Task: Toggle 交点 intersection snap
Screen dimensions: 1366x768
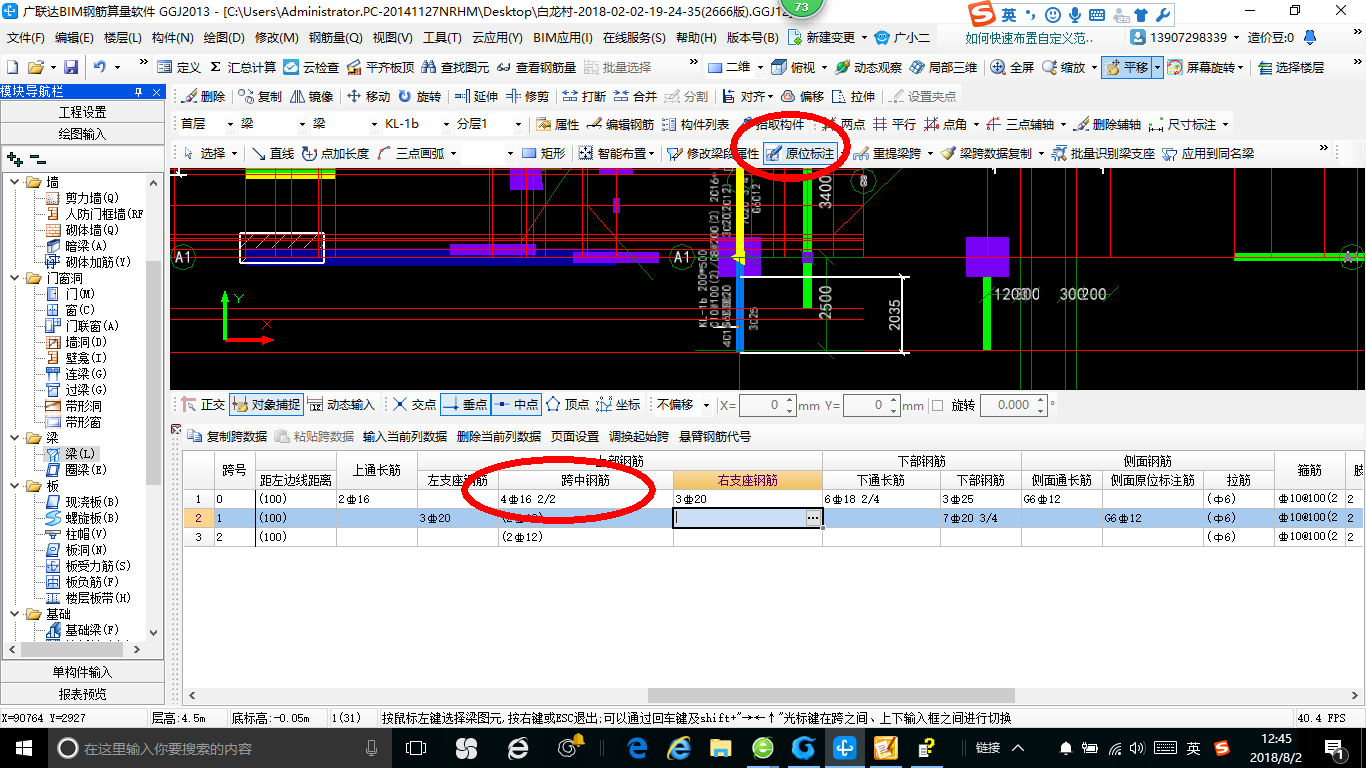Action: coord(414,405)
